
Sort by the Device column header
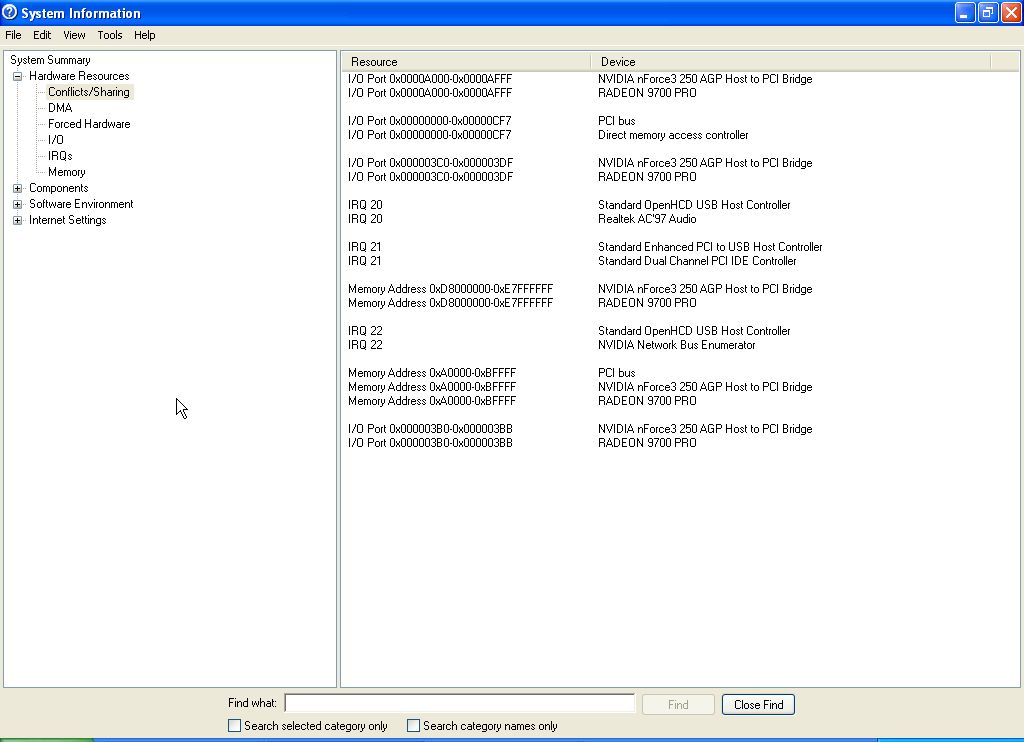[791, 62]
